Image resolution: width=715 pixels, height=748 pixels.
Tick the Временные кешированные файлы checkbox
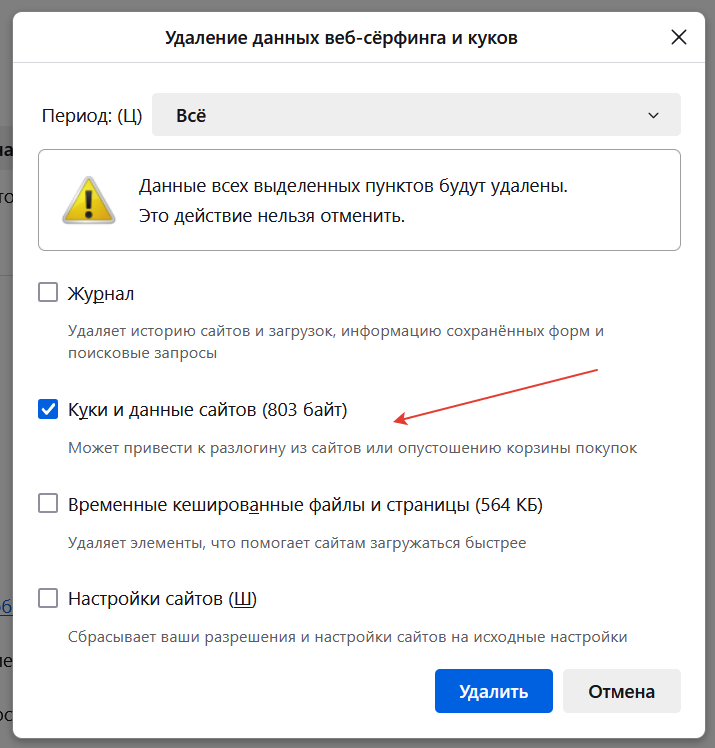48,503
